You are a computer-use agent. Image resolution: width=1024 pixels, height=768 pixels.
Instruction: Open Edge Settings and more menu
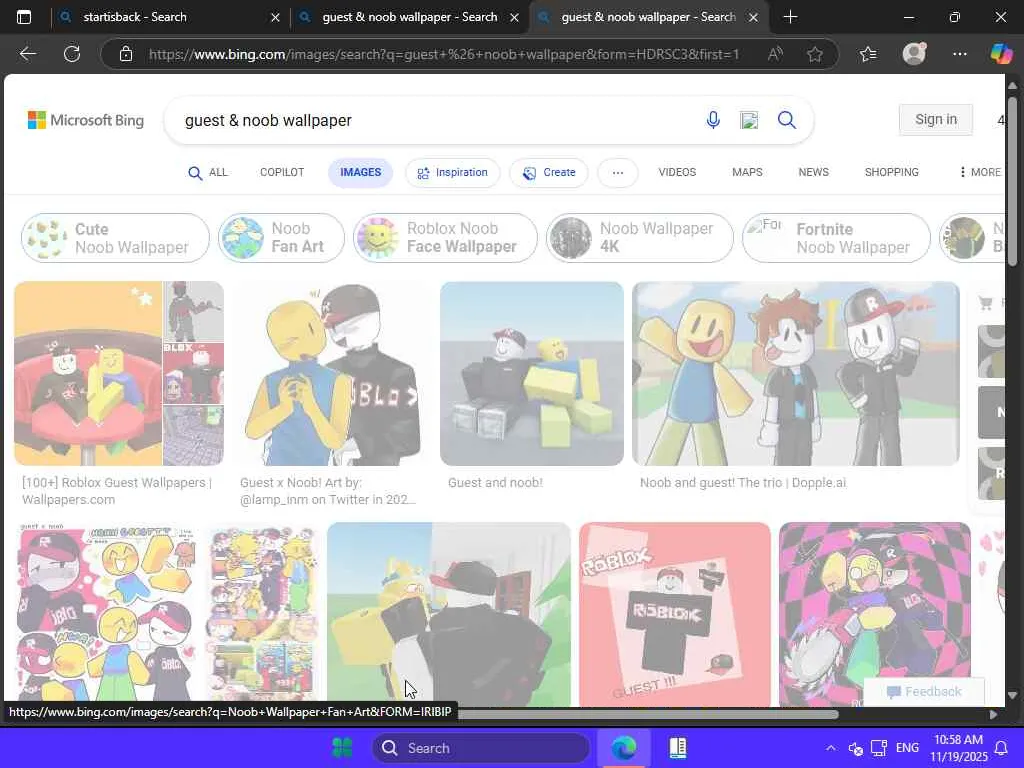coord(959,54)
